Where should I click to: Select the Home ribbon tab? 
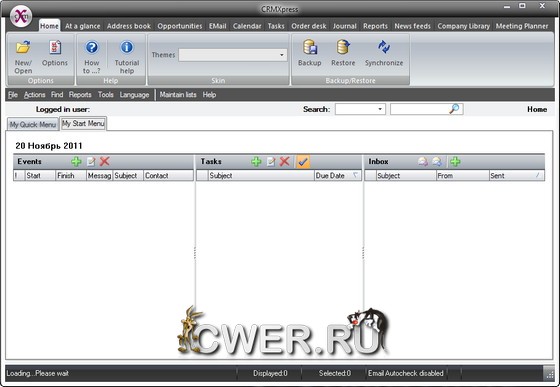49,26
